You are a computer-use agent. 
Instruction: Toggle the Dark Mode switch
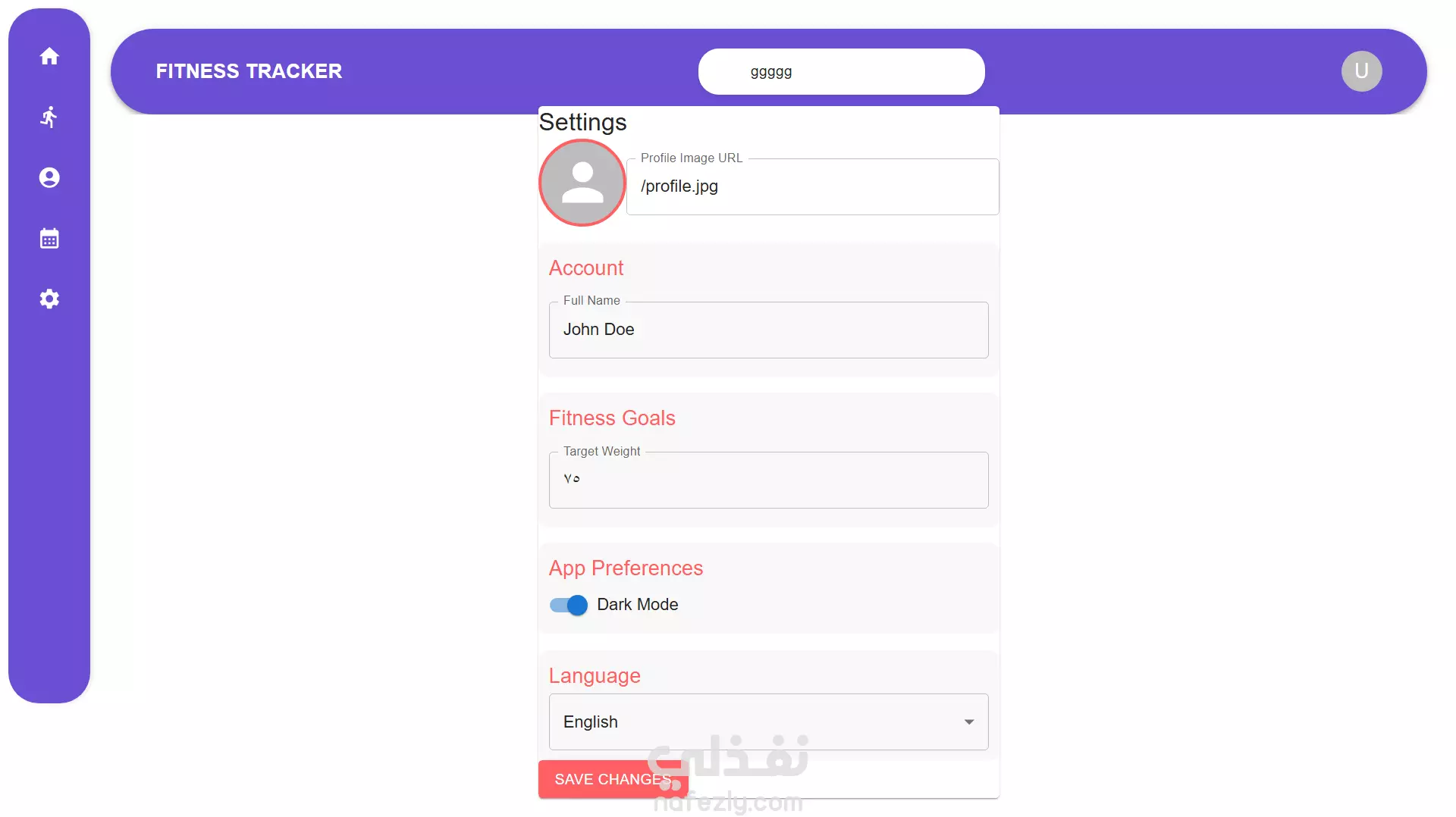pyautogui.click(x=569, y=605)
